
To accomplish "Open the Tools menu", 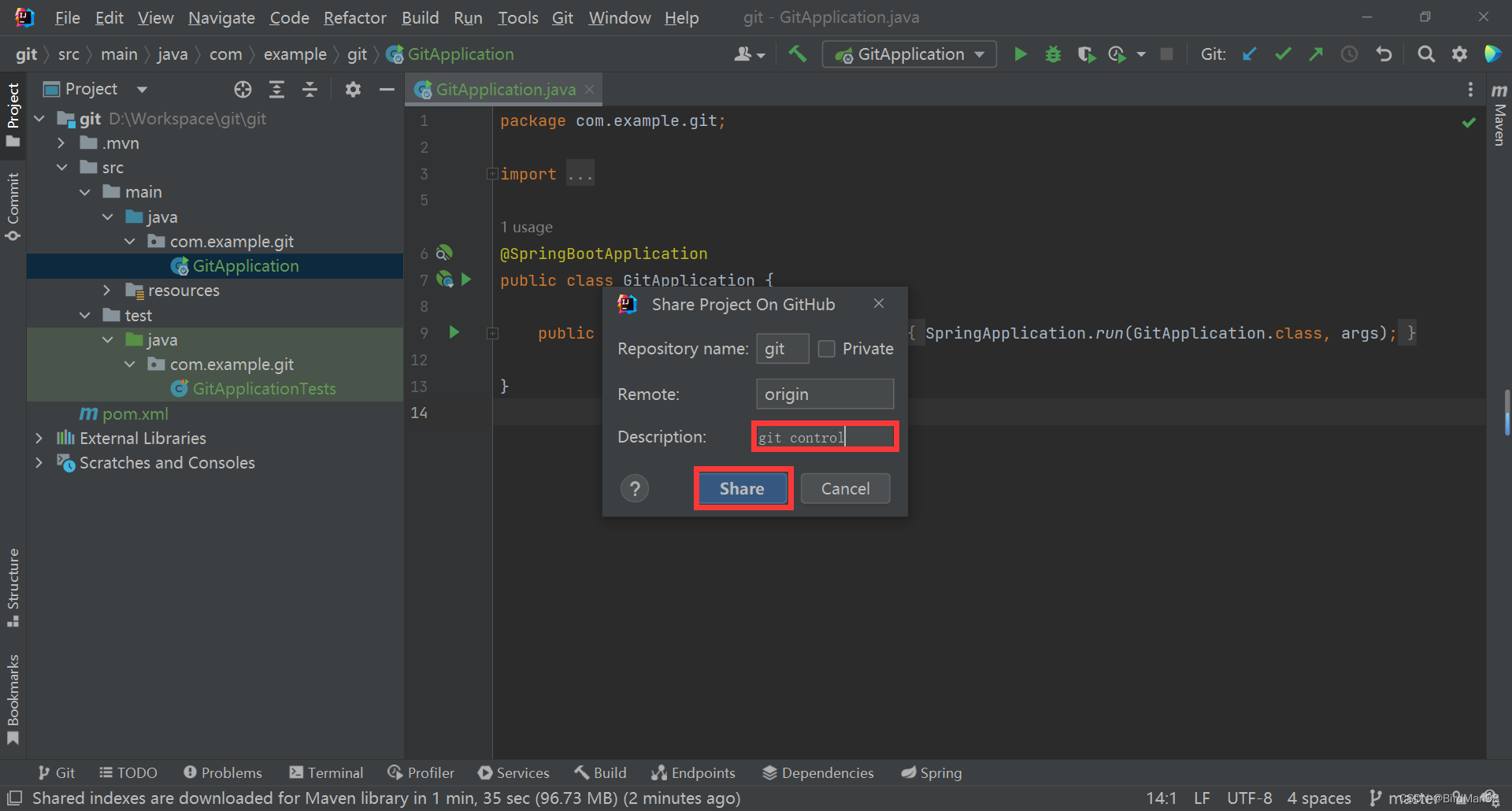I will (517, 17).
